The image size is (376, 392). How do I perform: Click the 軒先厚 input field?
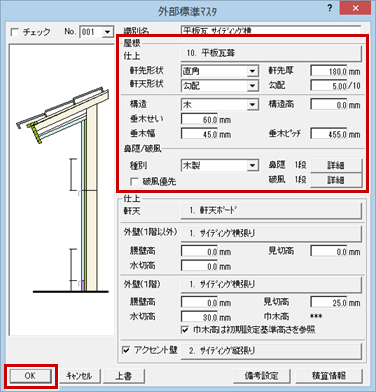[329, 71]
